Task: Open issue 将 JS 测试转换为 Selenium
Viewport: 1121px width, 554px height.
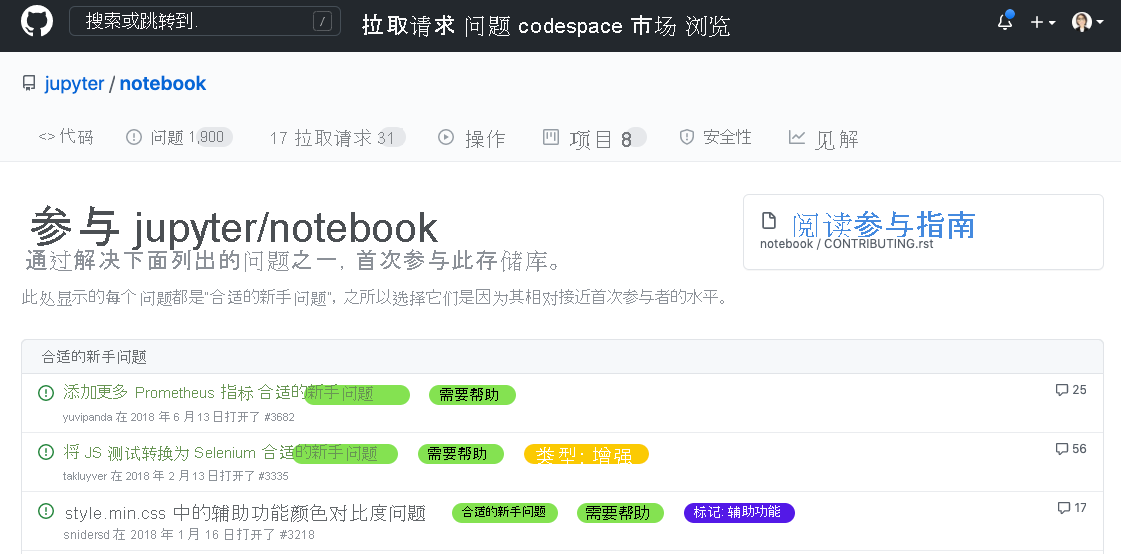Action: tap(159, 452)
